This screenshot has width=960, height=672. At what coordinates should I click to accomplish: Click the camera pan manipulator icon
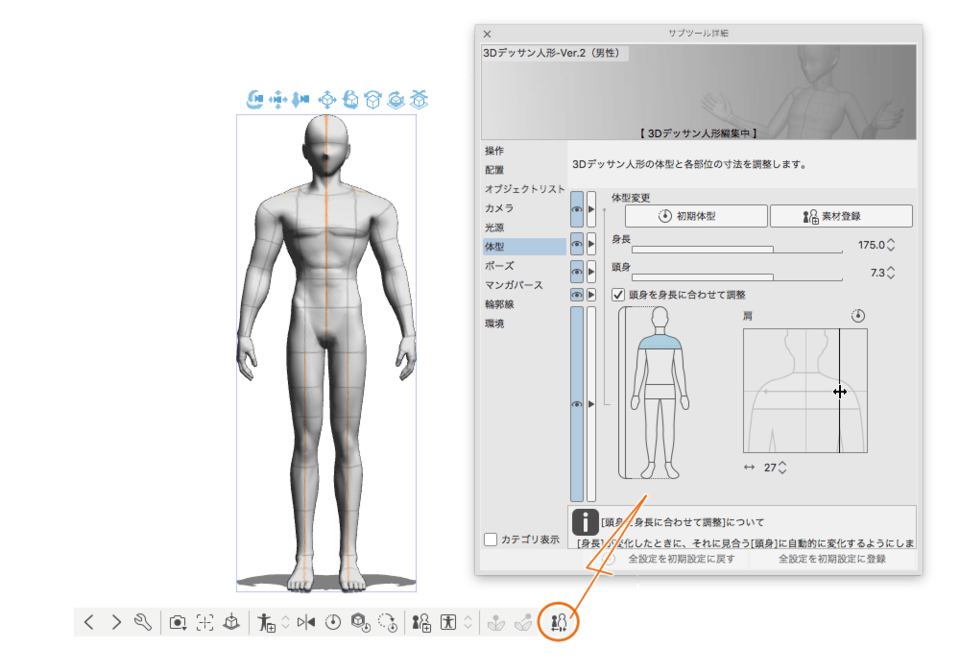(x=278, y=99)
